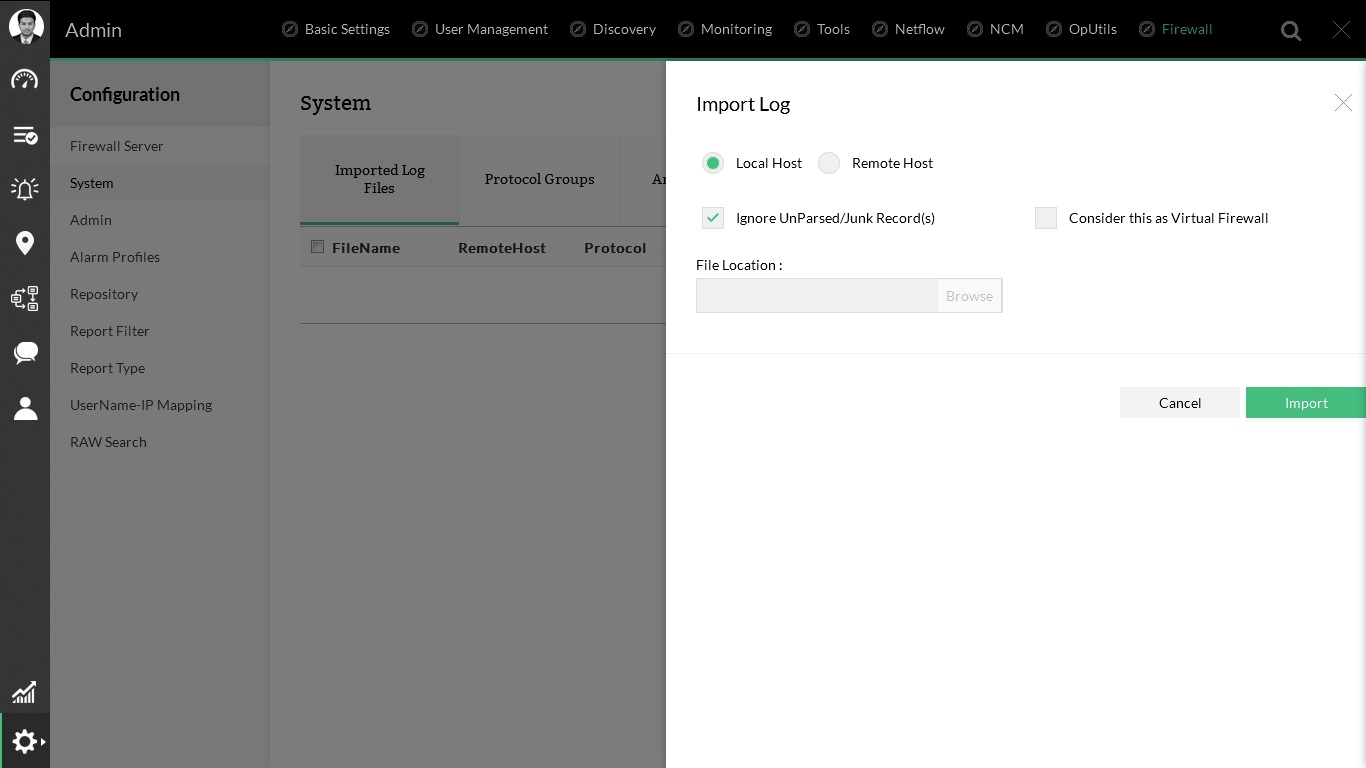Open the Dashboard gauge icon in sidebar
This screenshot has height=768, width=1366.
tap(25, 80)
